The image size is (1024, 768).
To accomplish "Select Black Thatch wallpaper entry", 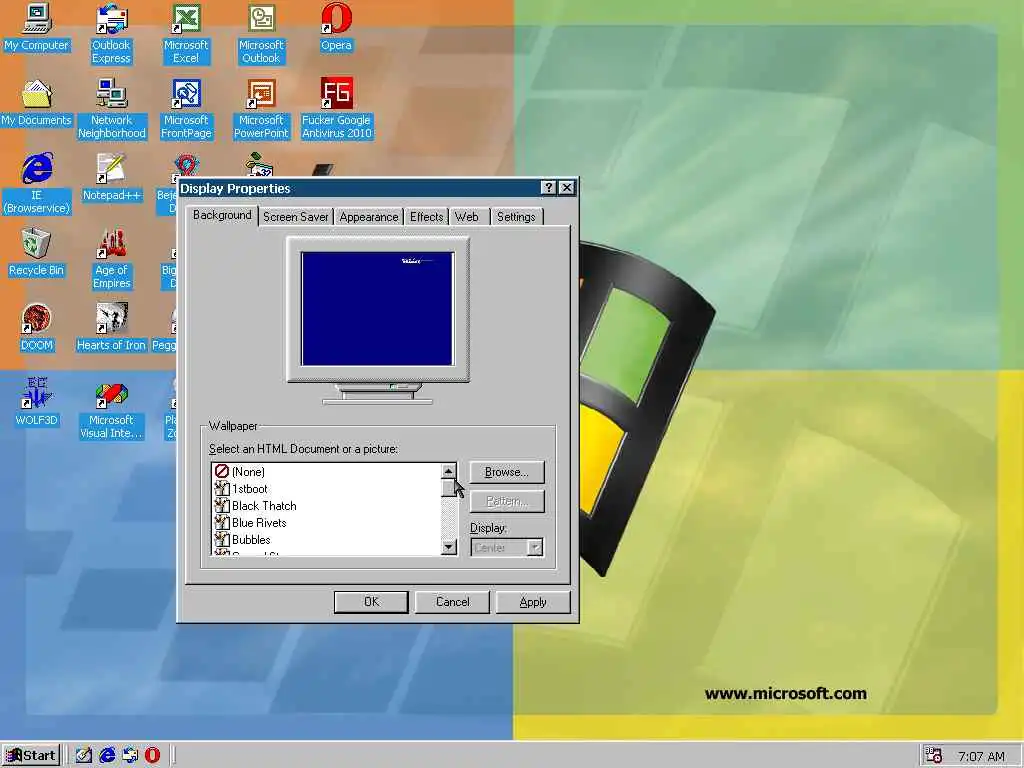I will tap(327, 505).
